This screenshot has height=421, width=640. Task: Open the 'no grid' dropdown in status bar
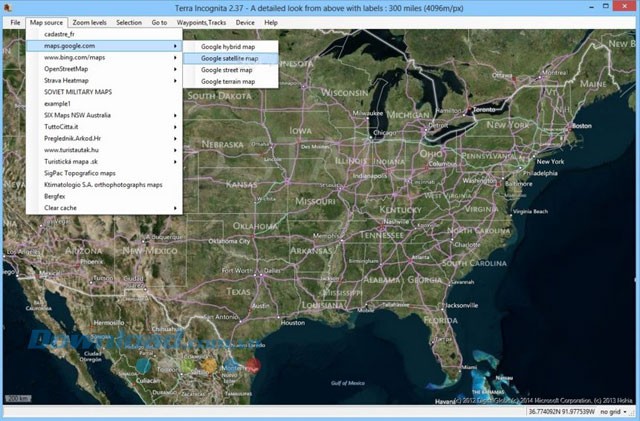pyautogui.click(x=614, y=413)
